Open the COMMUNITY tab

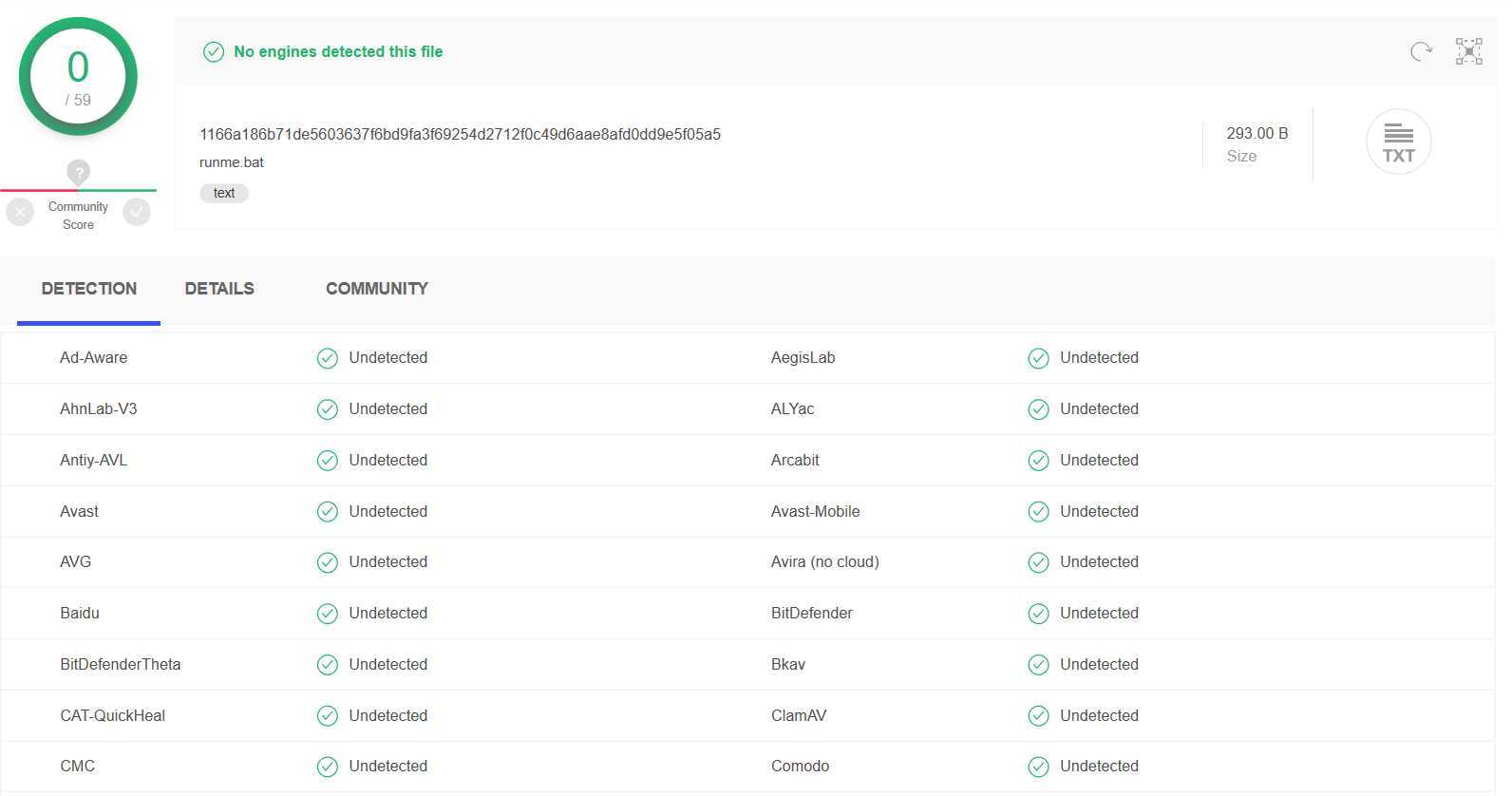377,289
